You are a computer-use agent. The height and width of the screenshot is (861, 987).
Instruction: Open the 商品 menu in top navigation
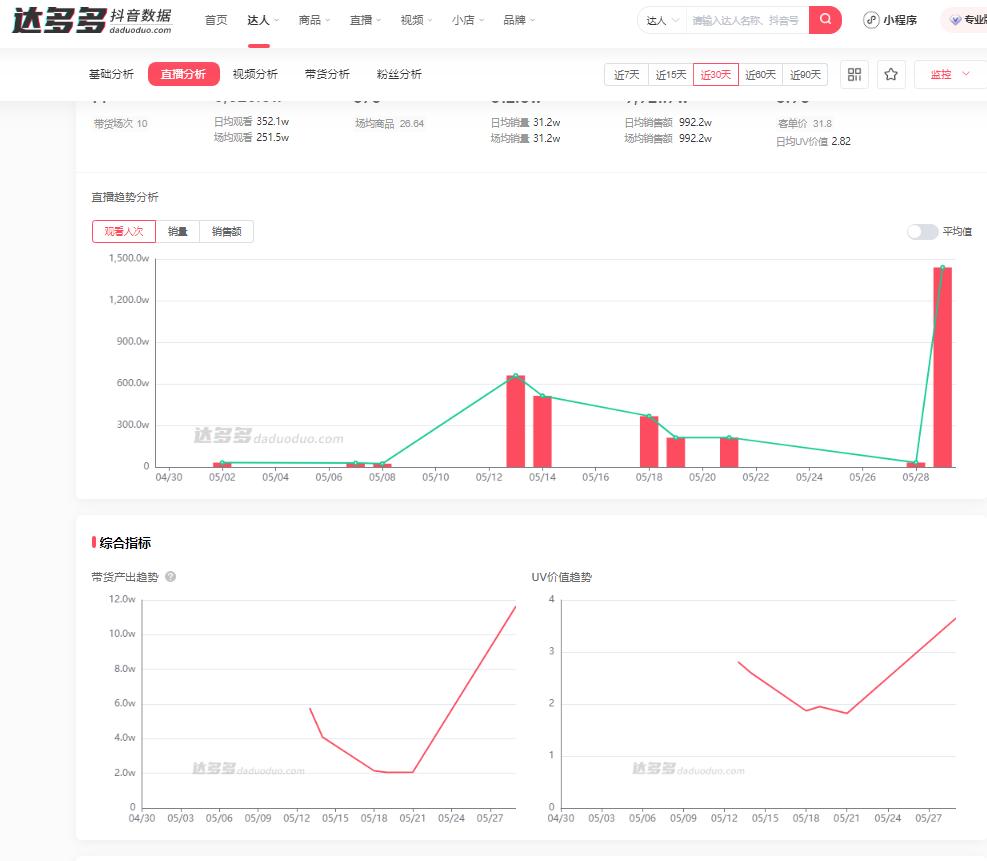click(x=310, y=19)
